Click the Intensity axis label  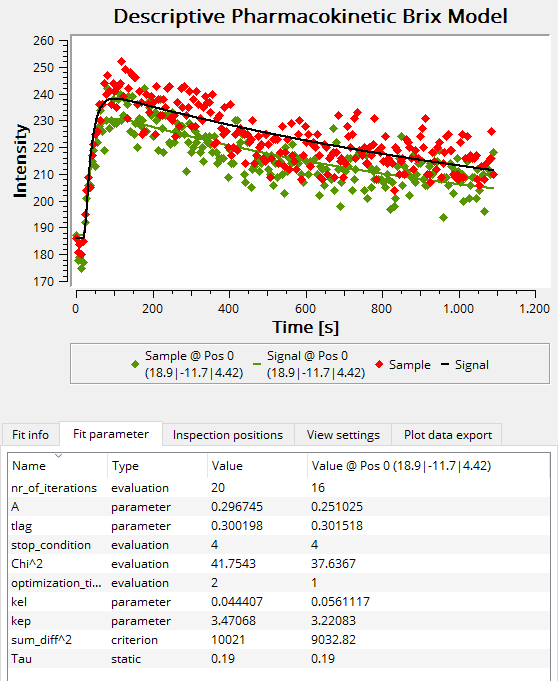click(20, 161)
